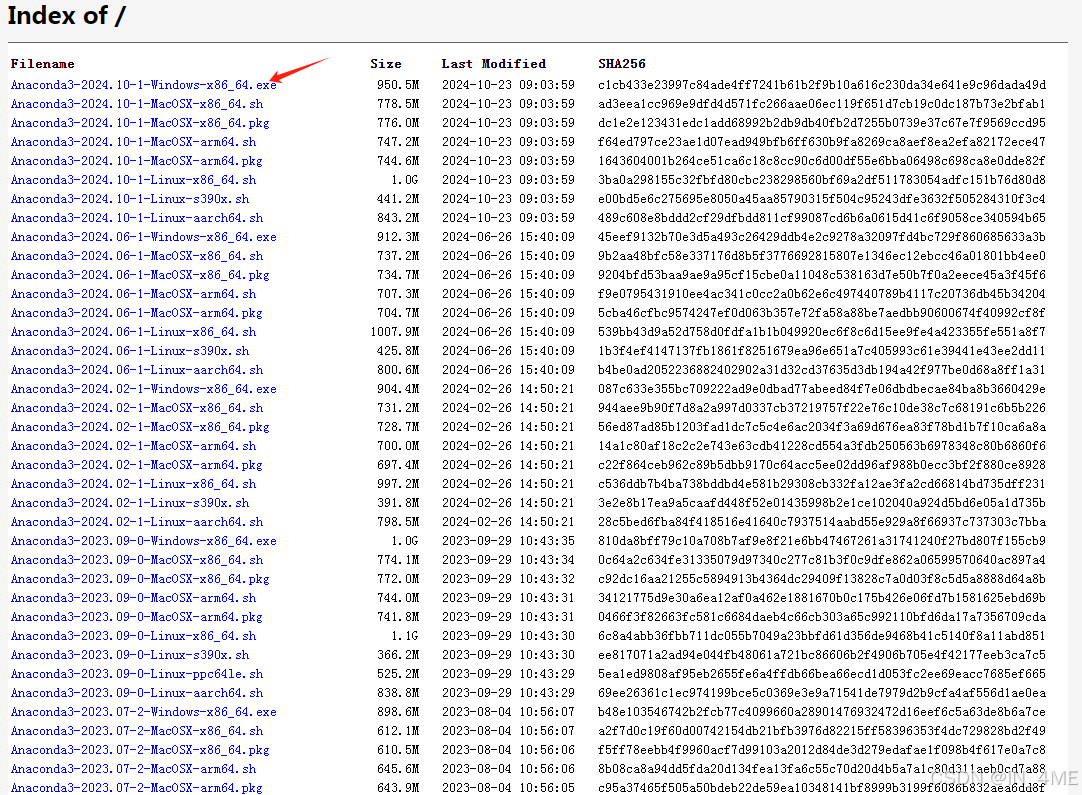Click Anaconda3-2023.09-0-Linux-s390x.sh link
The height and width of the screenshot is (795, 1082).
pos(130,655)
